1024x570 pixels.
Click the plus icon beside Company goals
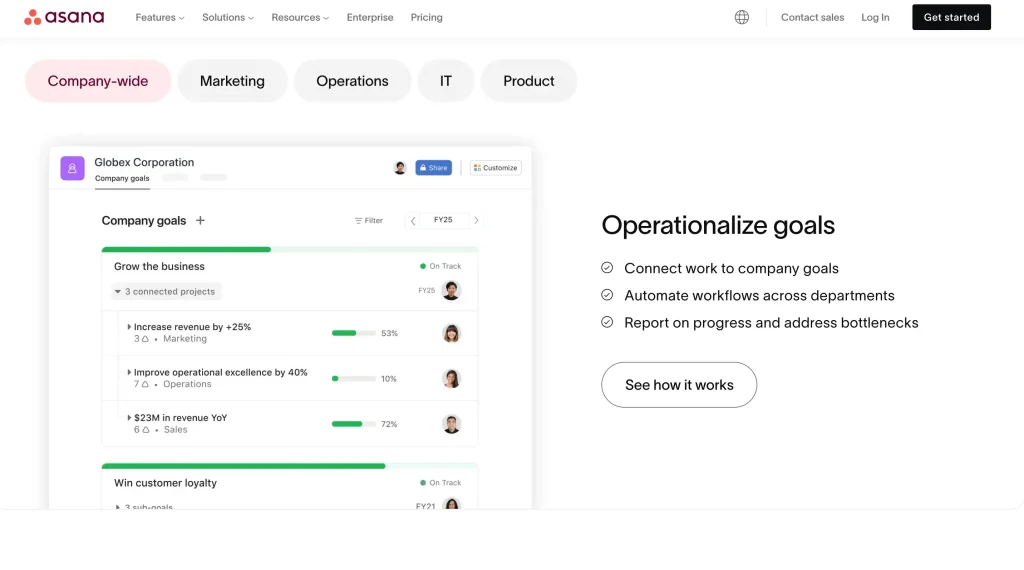200,221
